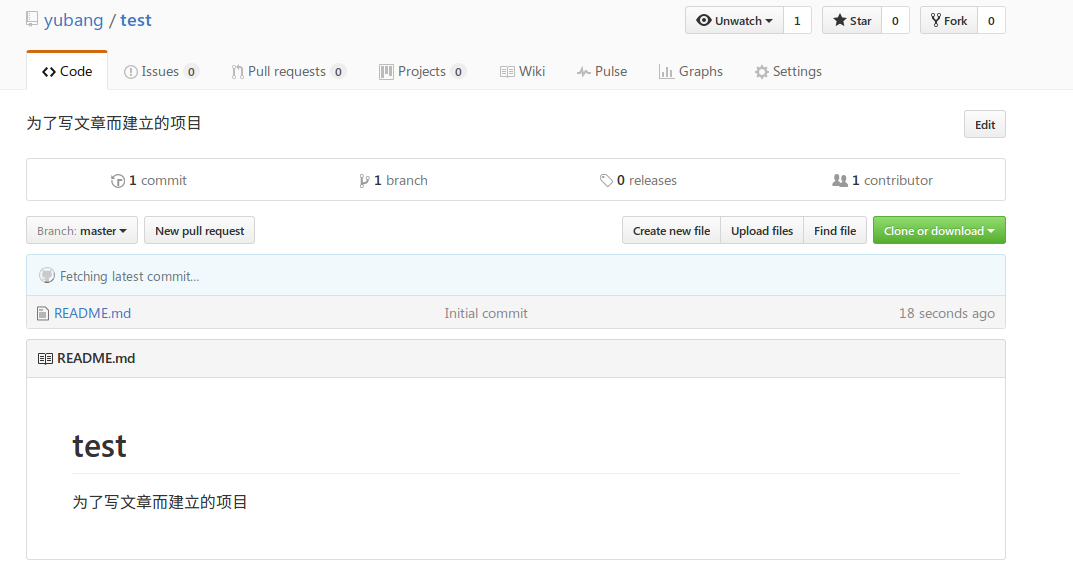
Task: Click the tag icon beside releases
Action: (x=606, y=181)
